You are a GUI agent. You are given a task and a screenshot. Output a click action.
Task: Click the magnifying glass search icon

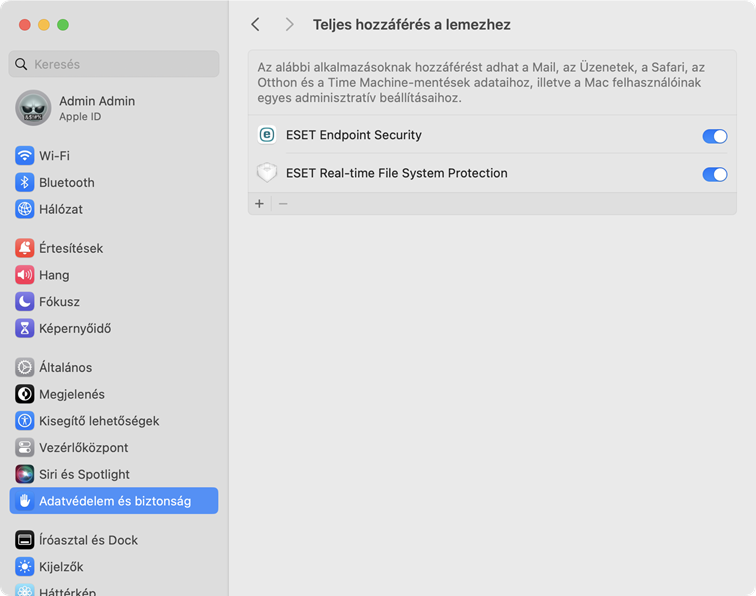pyautogui.click(x=21, y=64)
